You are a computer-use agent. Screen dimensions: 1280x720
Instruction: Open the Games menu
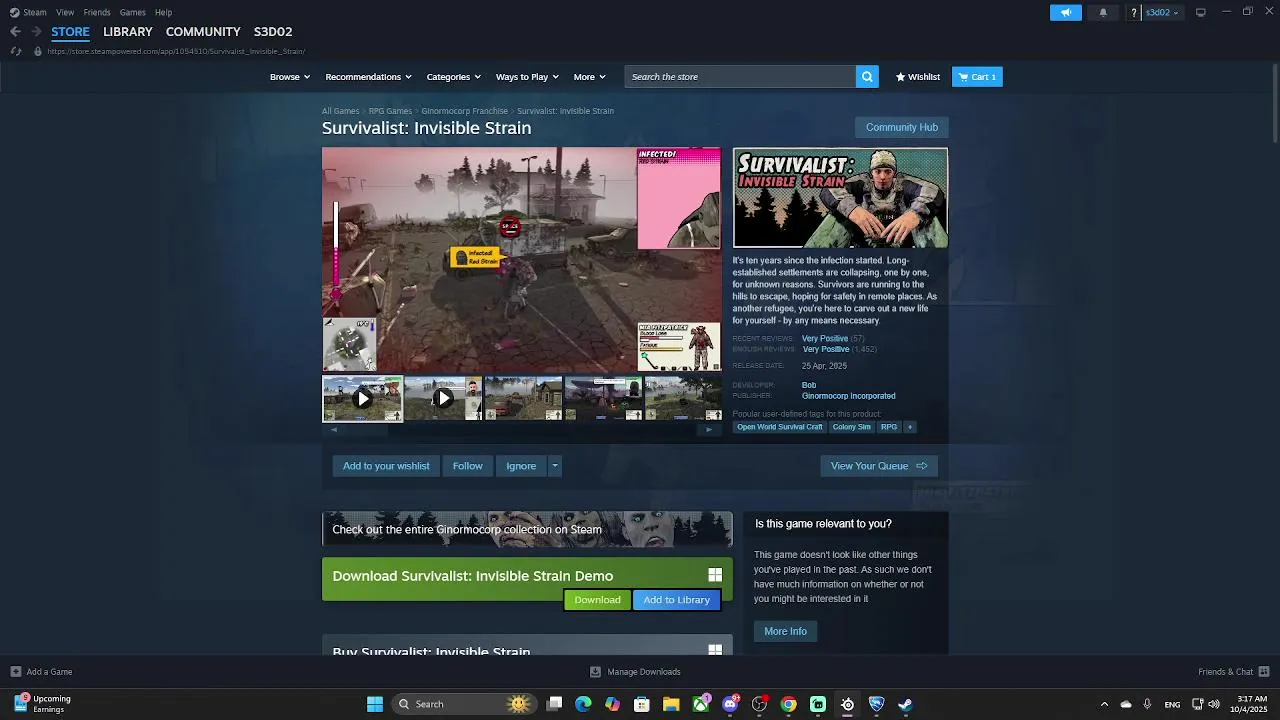pyautogui.click(x=132, y=12)
